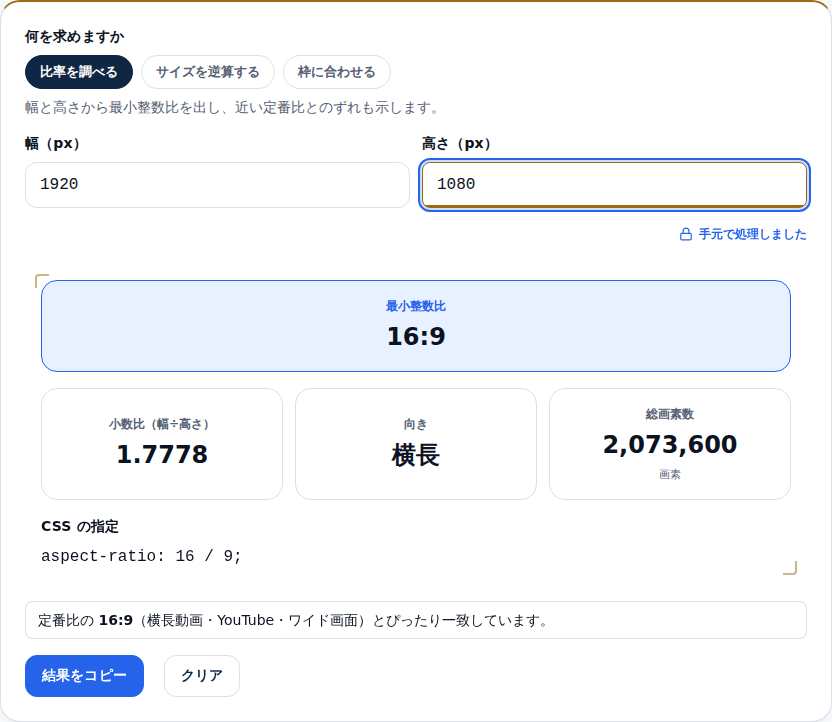Click the 定番比の 16:9 match message
832x722 pixels.
(415, 620)
